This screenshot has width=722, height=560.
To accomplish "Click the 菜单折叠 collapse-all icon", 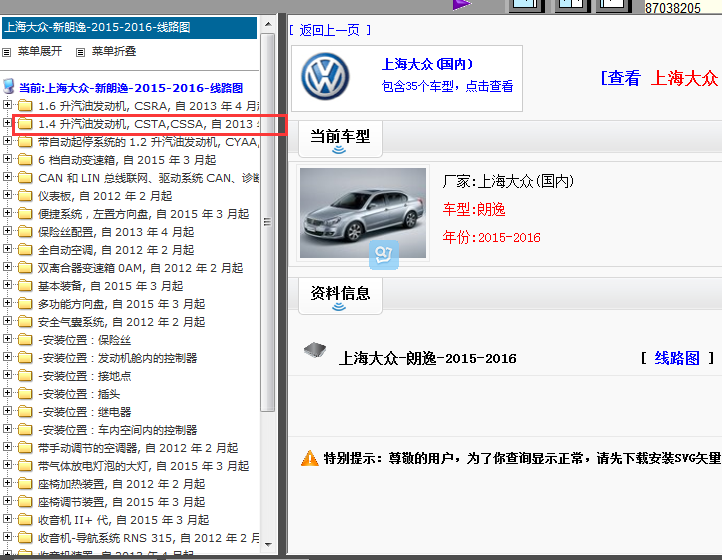I will tap(80, 52).
